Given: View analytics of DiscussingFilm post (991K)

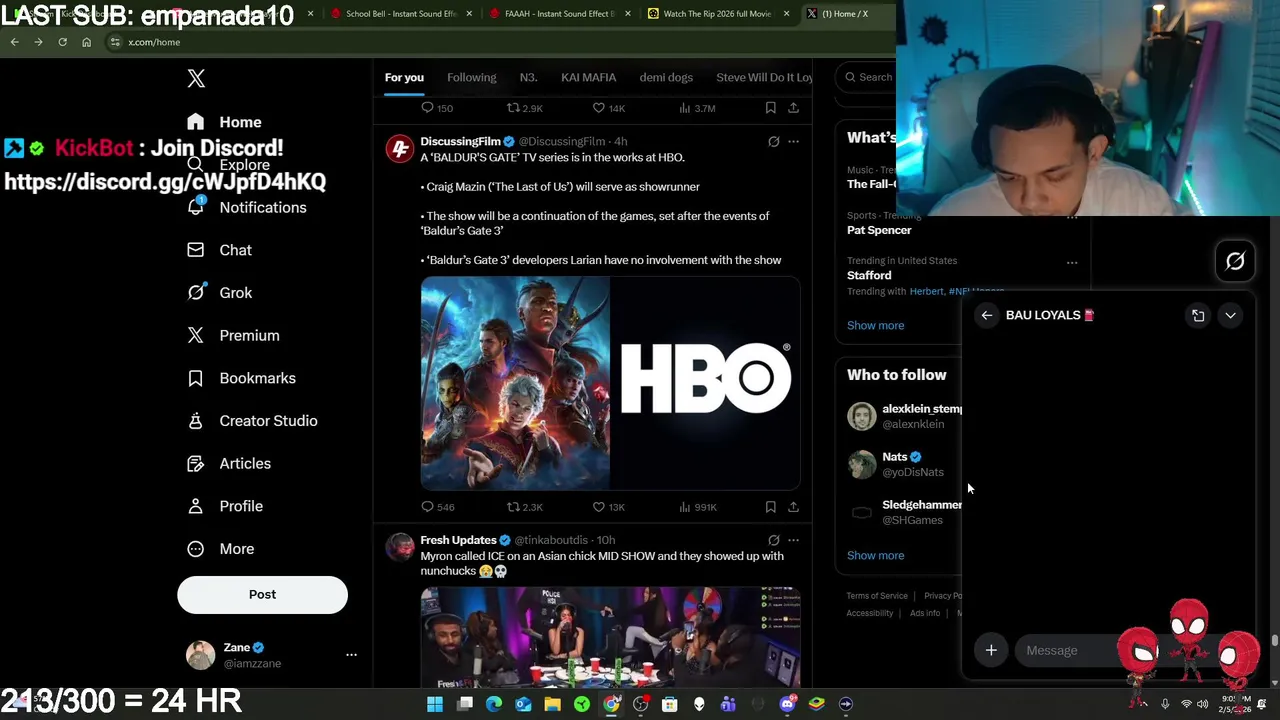Looking at the screenshot, I should [x=697, y=507].
